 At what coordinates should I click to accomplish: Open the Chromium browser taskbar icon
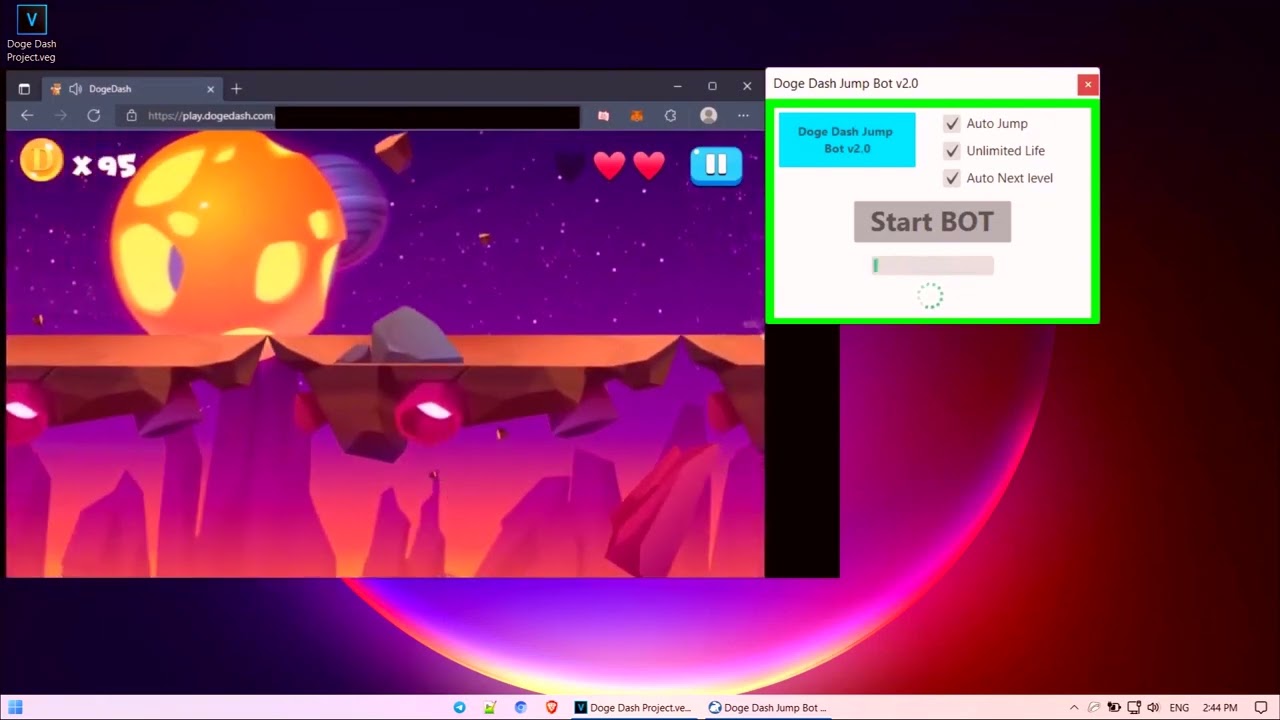520,707
